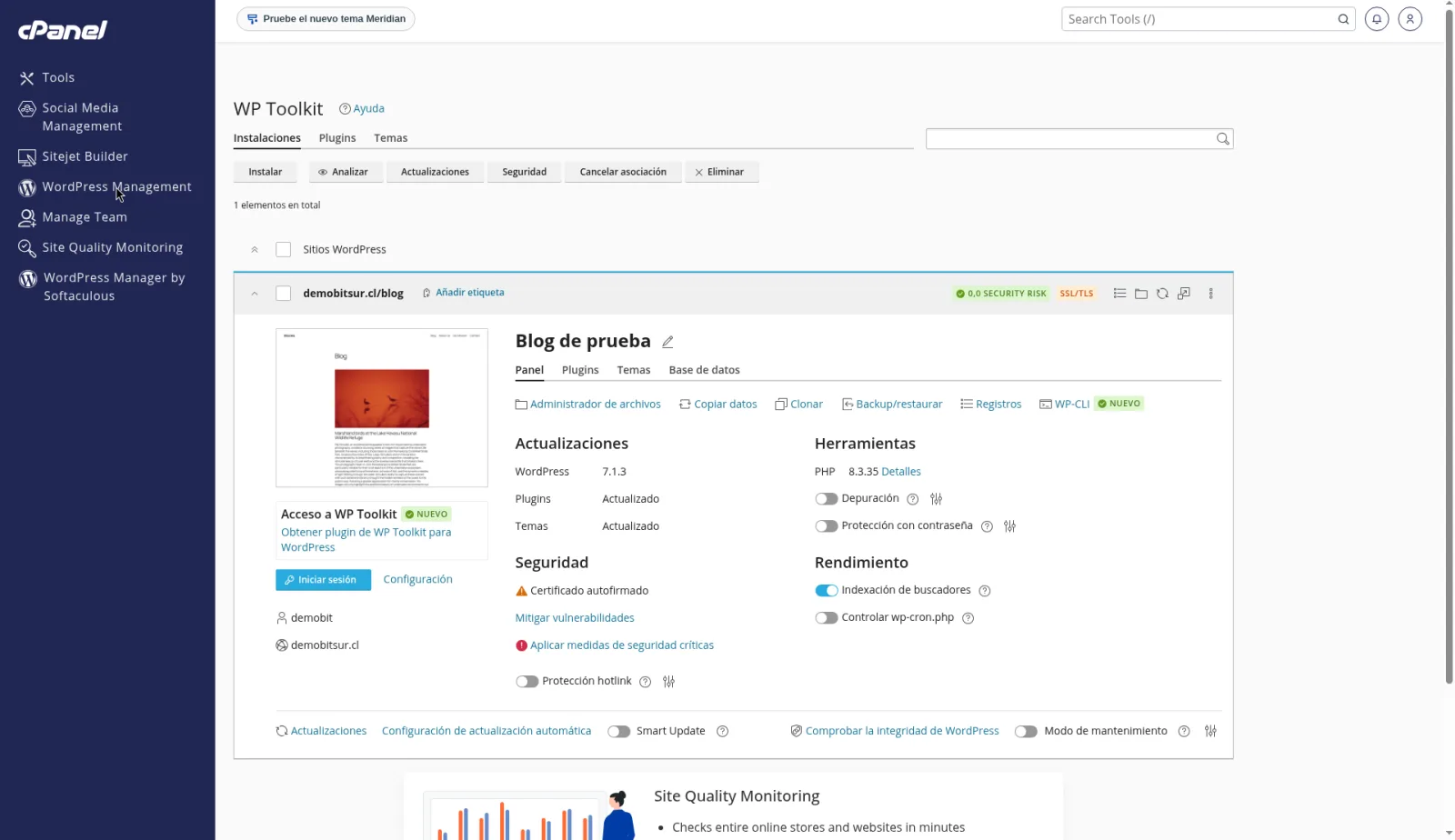
Task: Open the site Plugins tab next to Panel
Action: coord(580,370)
